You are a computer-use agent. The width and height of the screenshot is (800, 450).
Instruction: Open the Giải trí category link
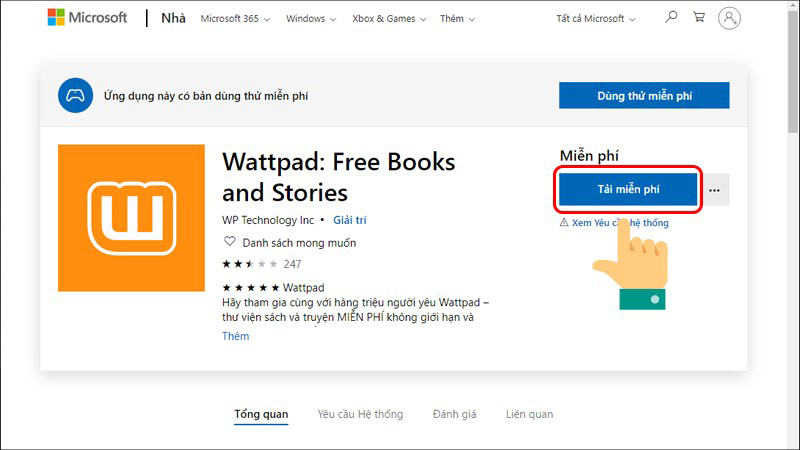coord(350,220)
